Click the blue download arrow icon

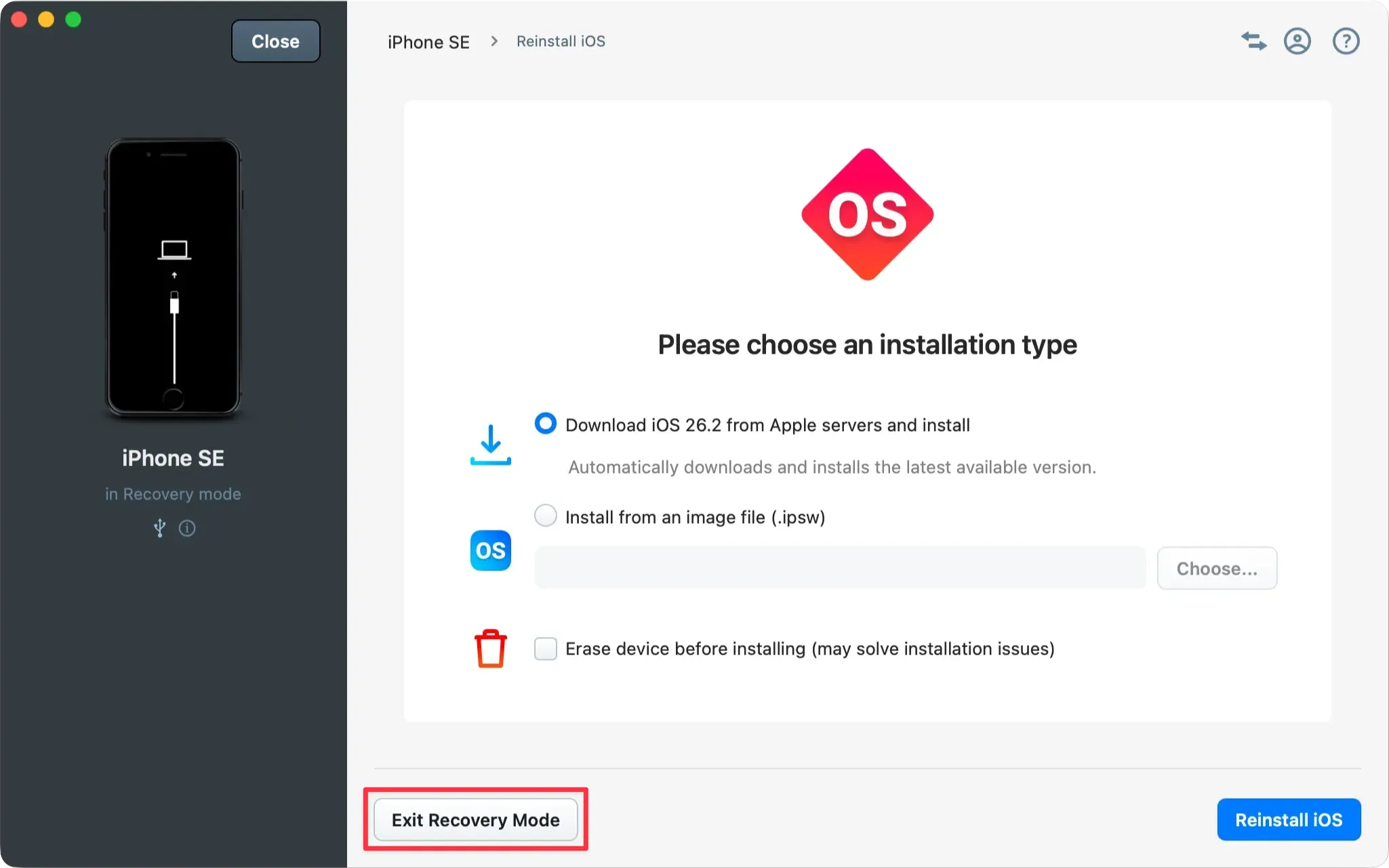pos(490,444)
